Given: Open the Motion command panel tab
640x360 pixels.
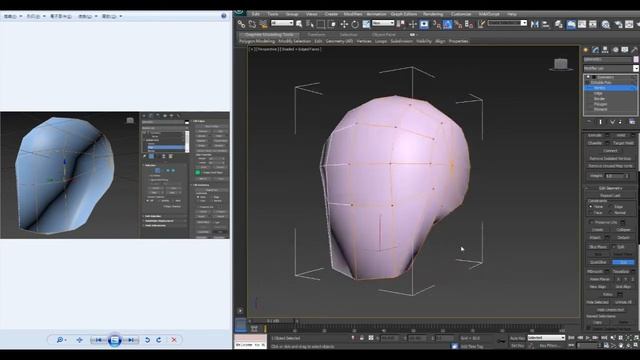Looking at the screenshot, I should 615,50.
